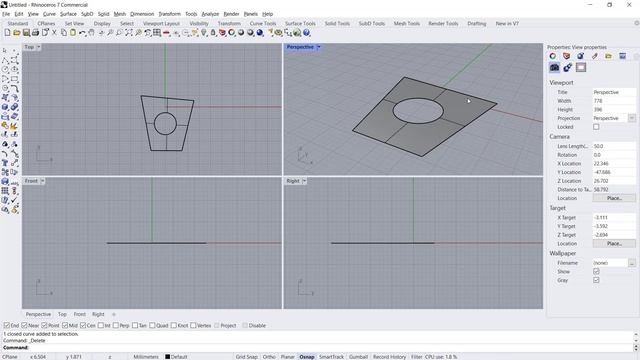Switch to the Curve Tools toolbar tab

point(263,24)
